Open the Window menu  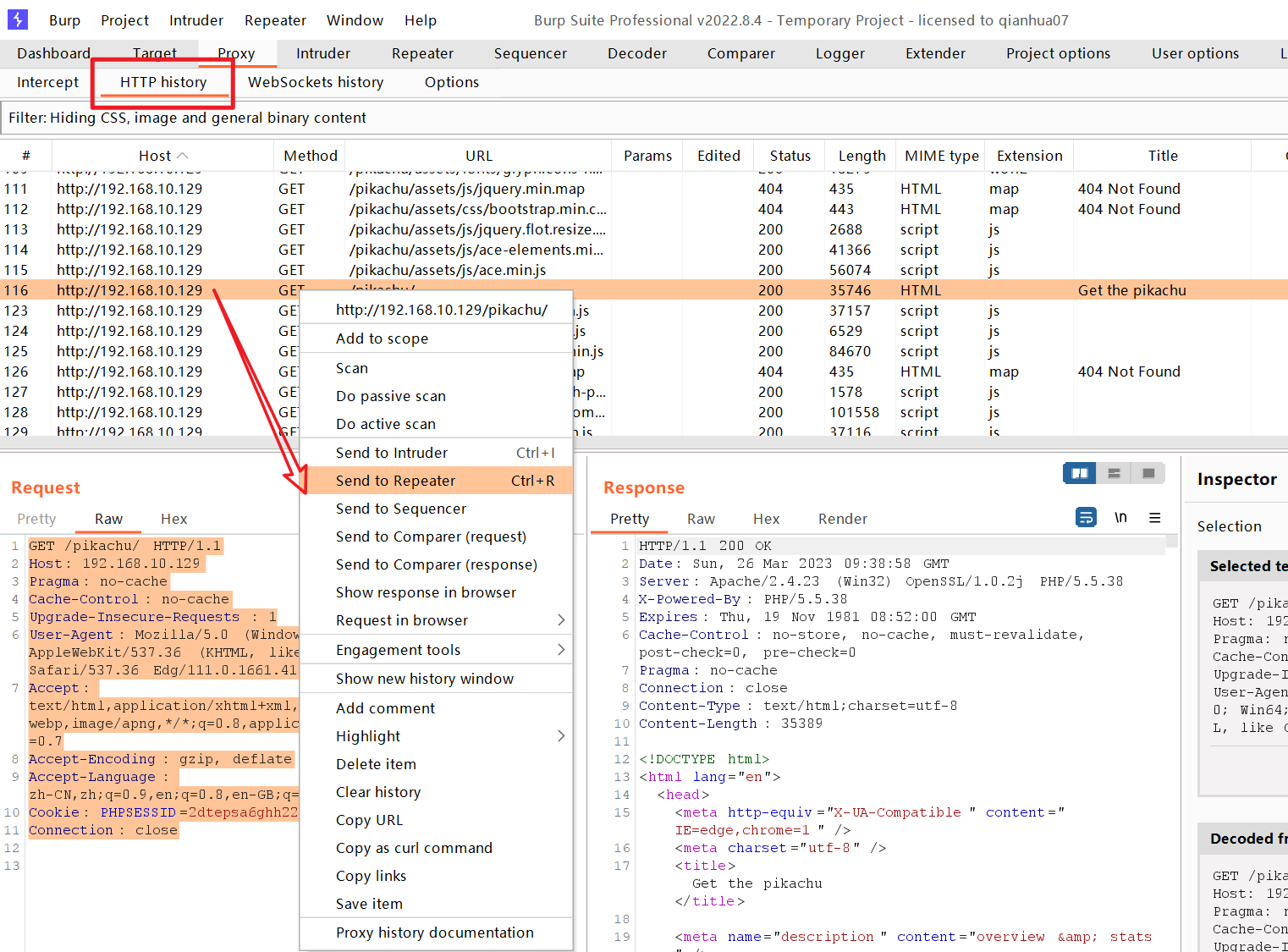[x=355, y=20]
